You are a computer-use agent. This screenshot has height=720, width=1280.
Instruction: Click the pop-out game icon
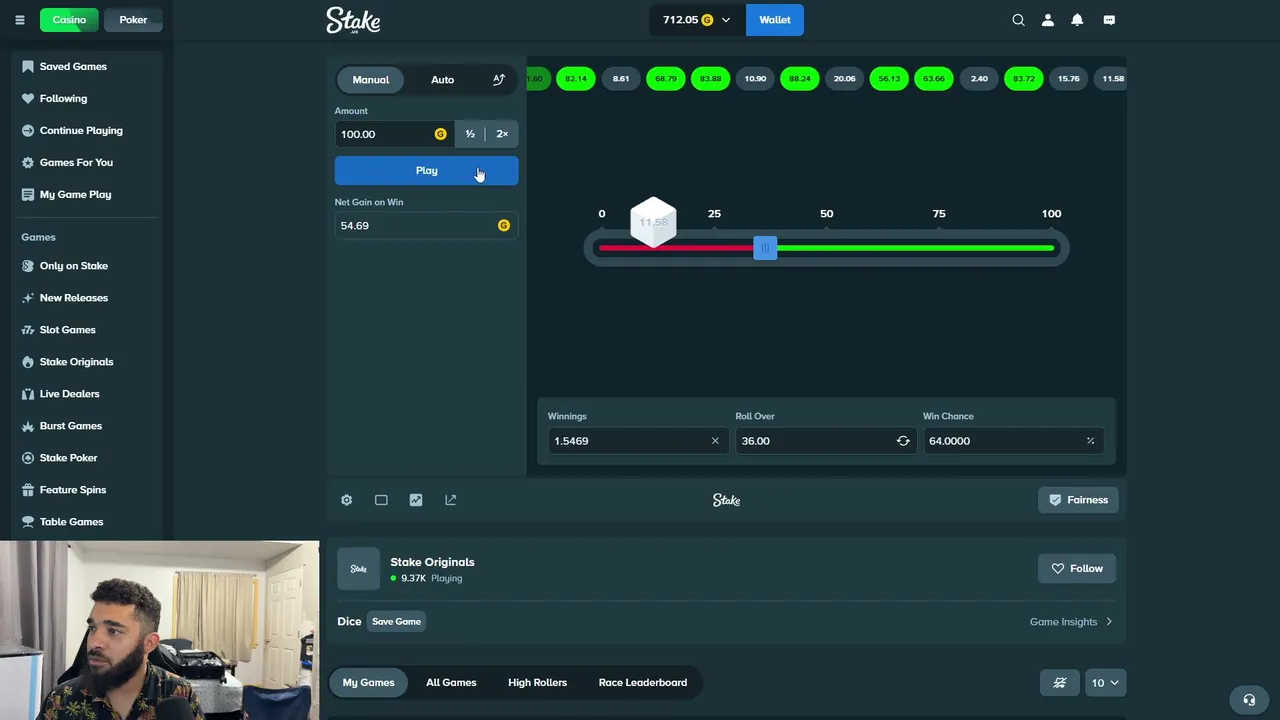point(451,500)
